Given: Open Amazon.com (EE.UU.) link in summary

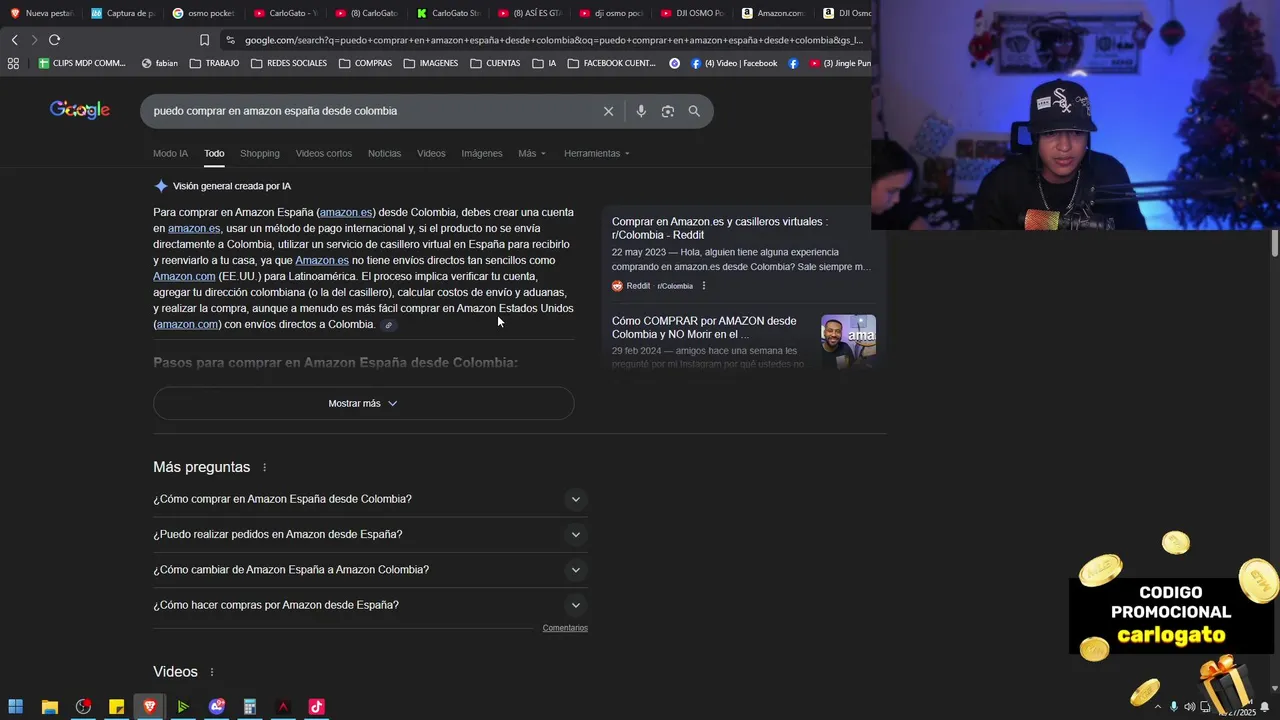Looking at the screenshot, I should pos(184,276).
